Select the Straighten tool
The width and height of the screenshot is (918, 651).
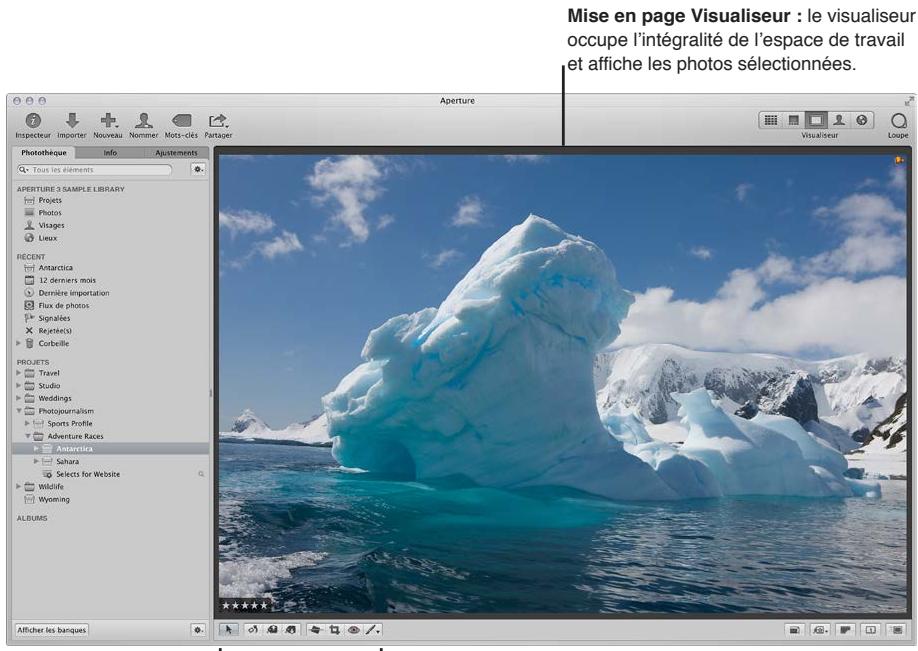[315, 630]
